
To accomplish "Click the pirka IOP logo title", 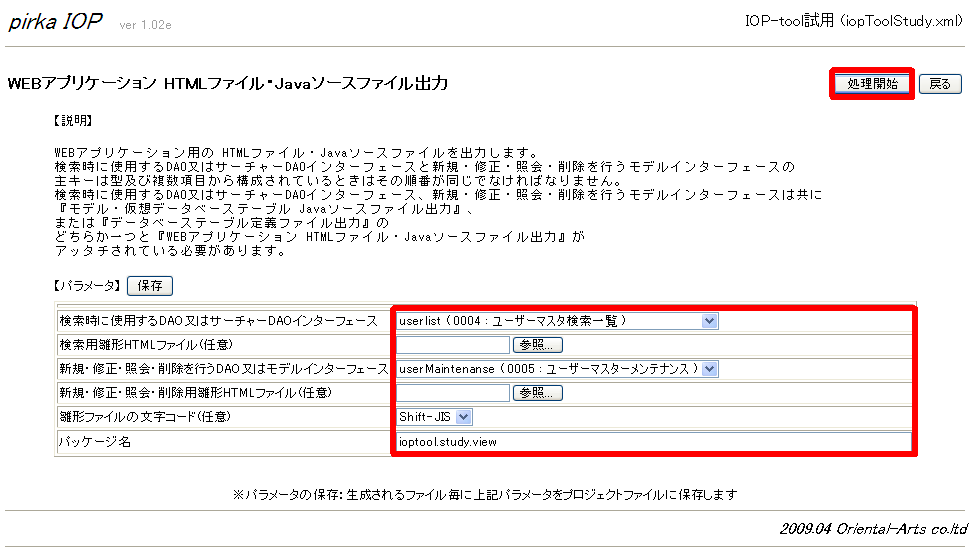I will coord(56,22).
